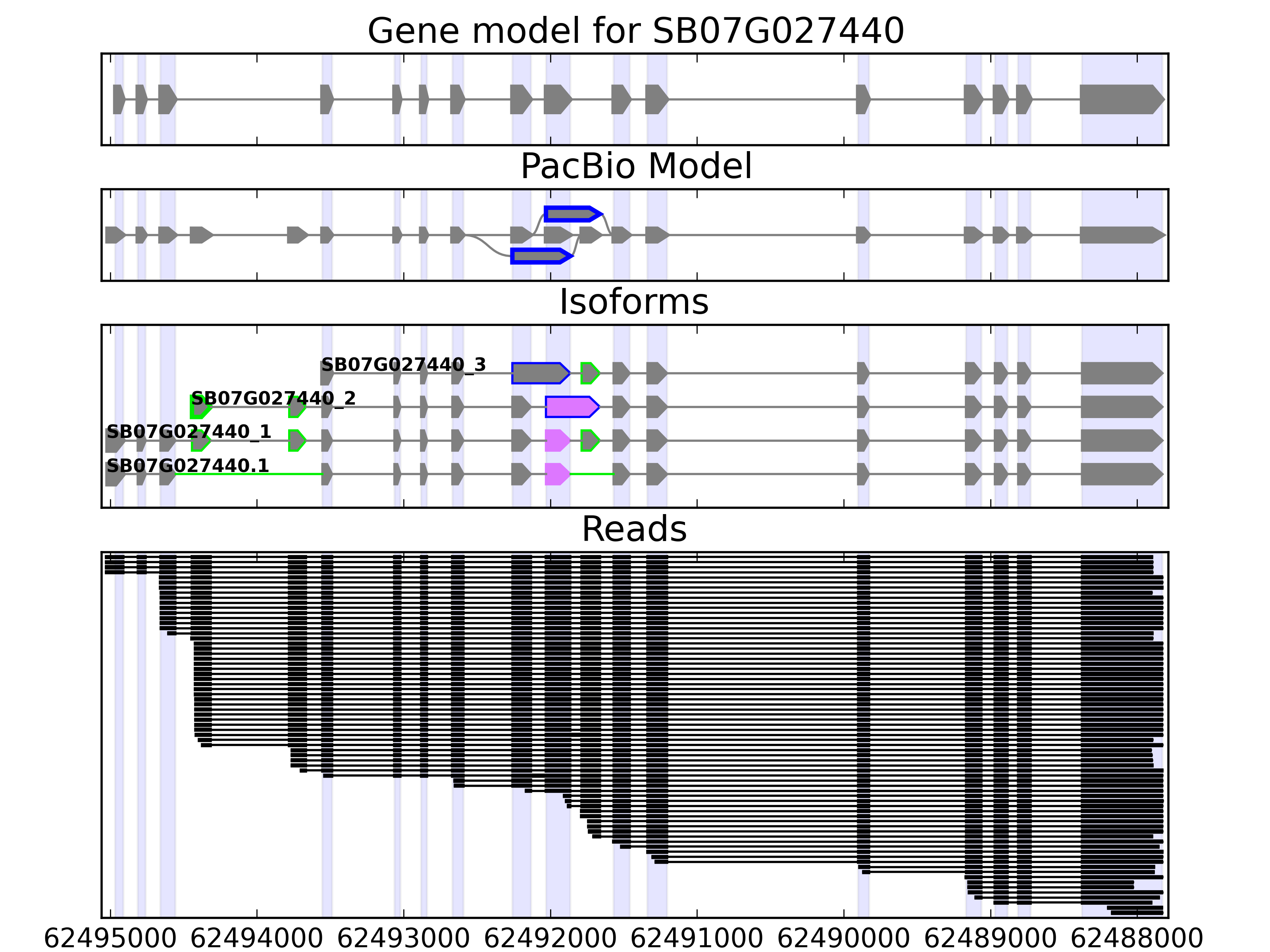Select the SB07G027440_3 isoform label

pyautogui.click(x=403, y=365)
